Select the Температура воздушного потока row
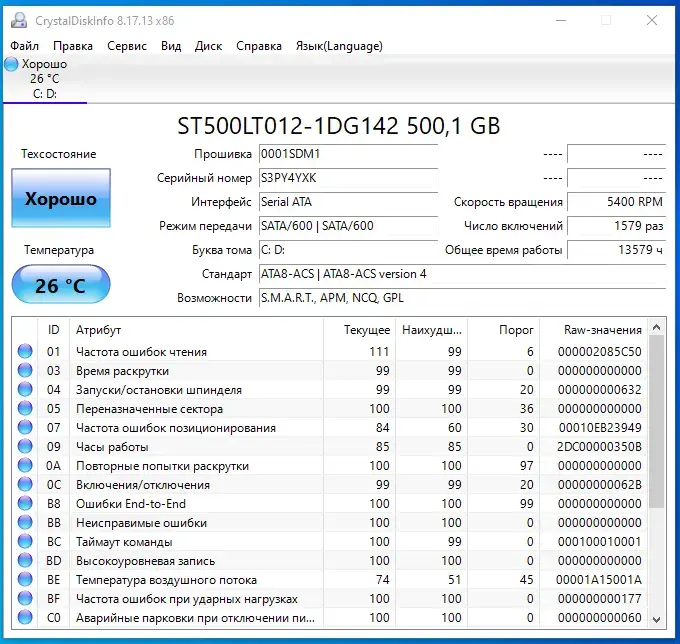The width and height of the screenshot is (680, 644). pos(330,579)
